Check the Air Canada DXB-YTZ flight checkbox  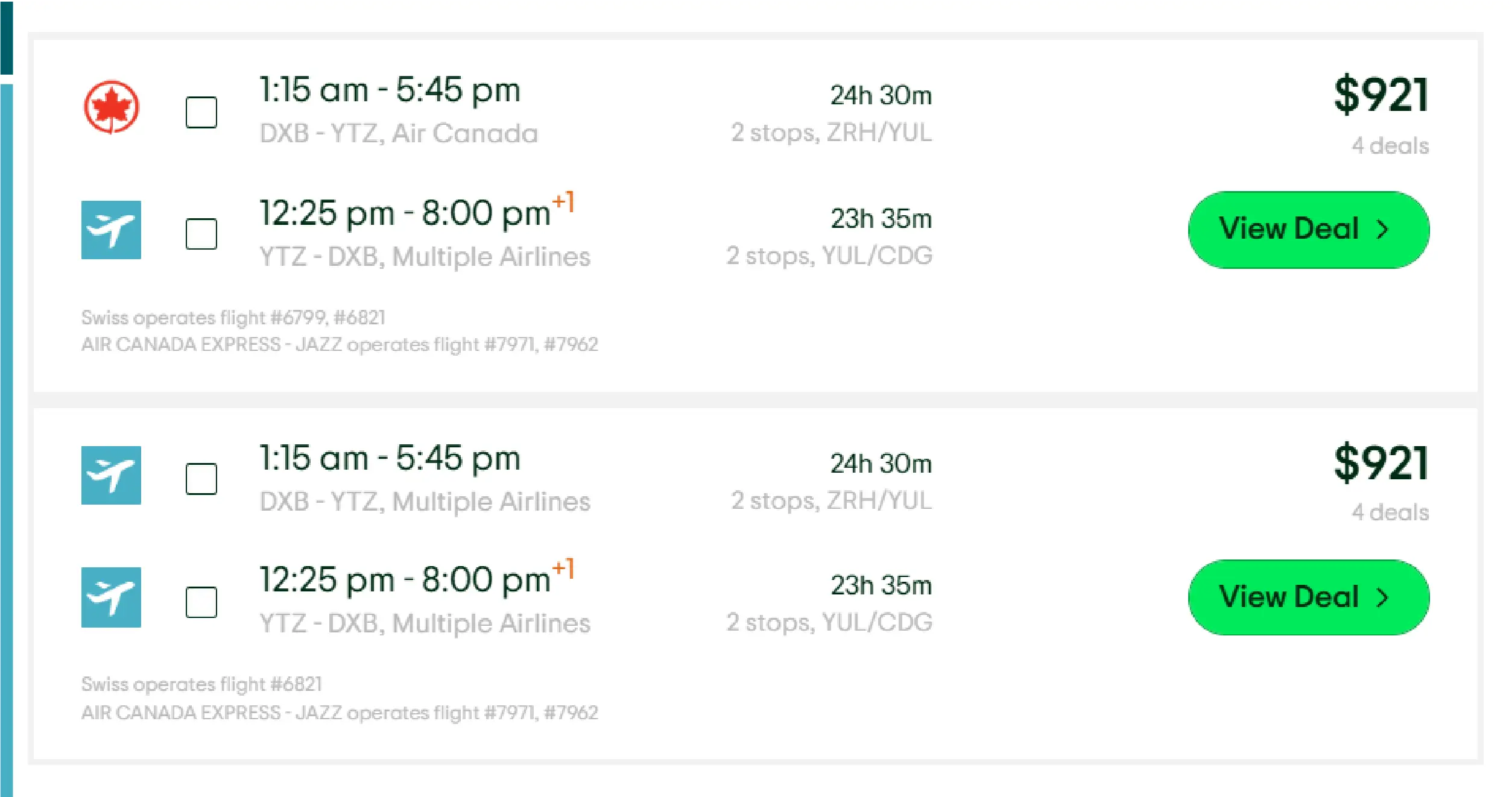[201, 112]
